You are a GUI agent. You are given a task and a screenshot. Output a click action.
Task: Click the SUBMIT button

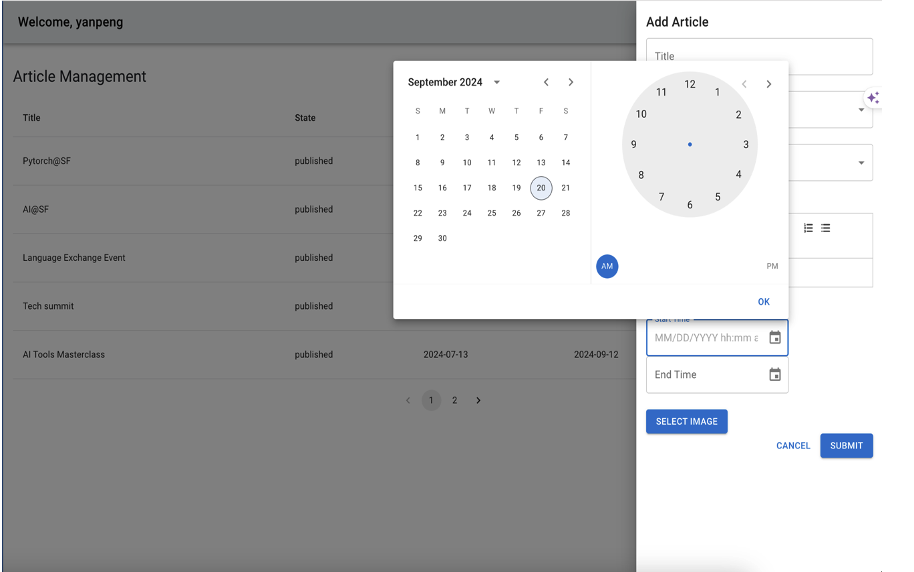pos(846,446)
